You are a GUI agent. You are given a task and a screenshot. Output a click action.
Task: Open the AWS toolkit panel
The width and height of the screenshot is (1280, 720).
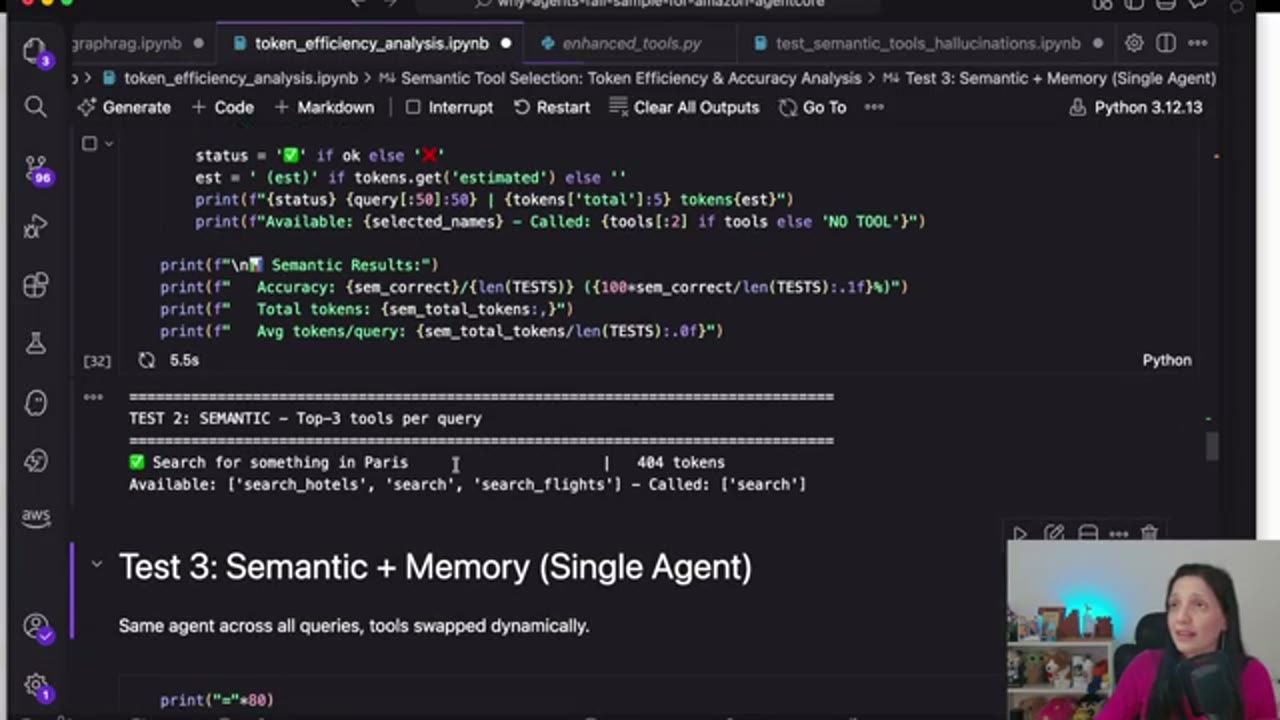[35, 517]
